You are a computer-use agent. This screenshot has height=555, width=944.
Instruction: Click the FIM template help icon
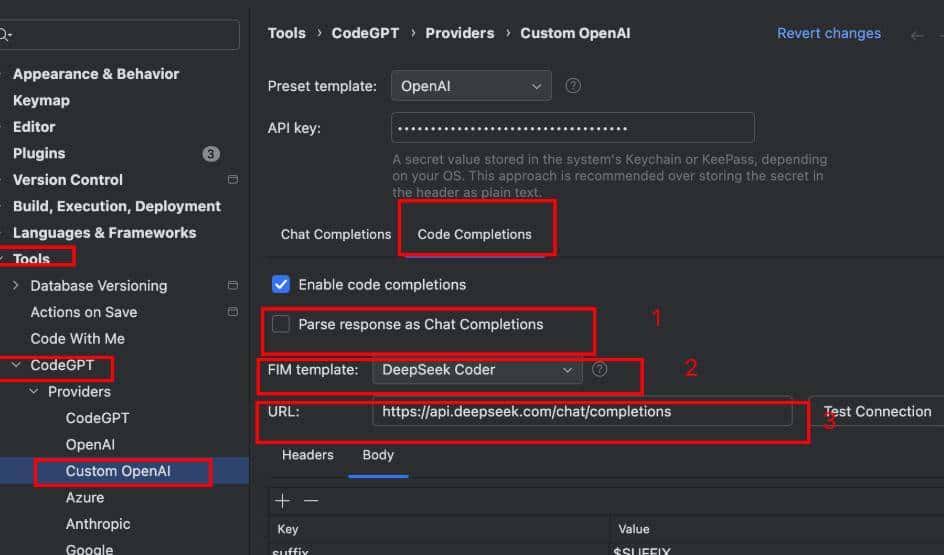point(599,369)
